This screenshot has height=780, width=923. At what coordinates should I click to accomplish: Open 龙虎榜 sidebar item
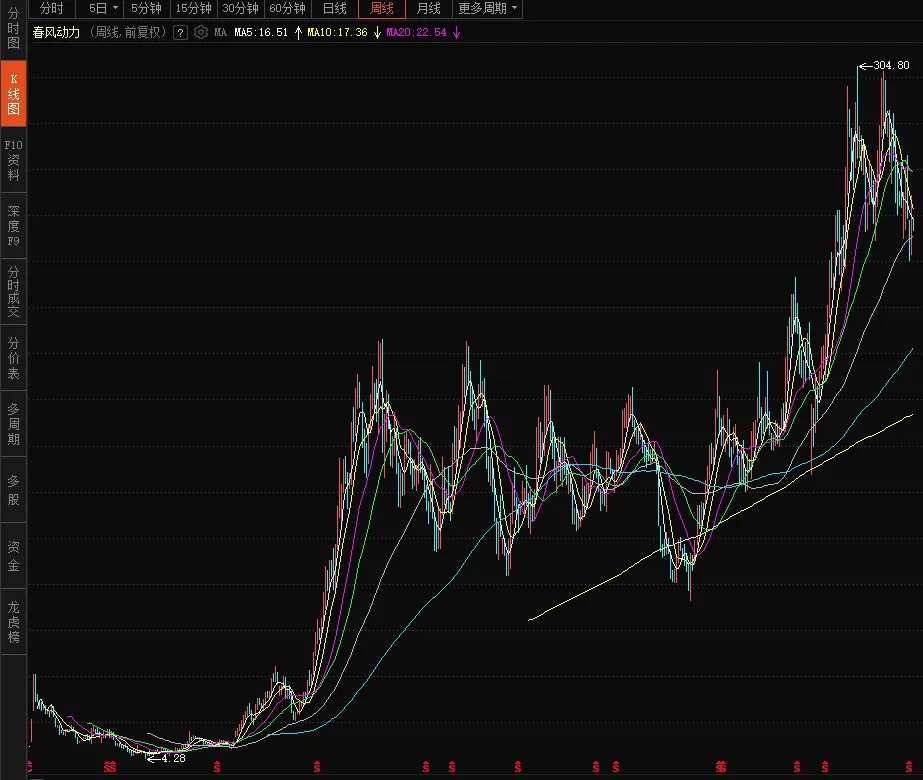[13, 622]
